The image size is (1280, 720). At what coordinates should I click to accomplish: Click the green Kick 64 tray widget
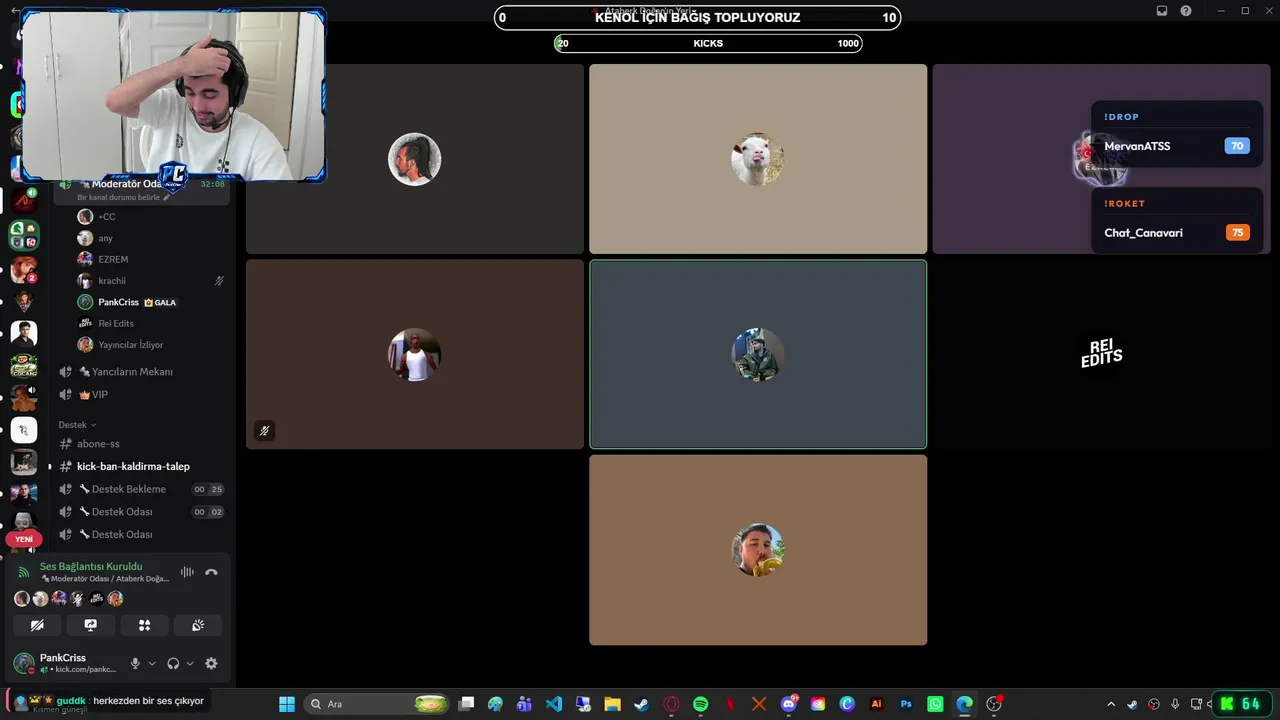[x=1243, y=704]
